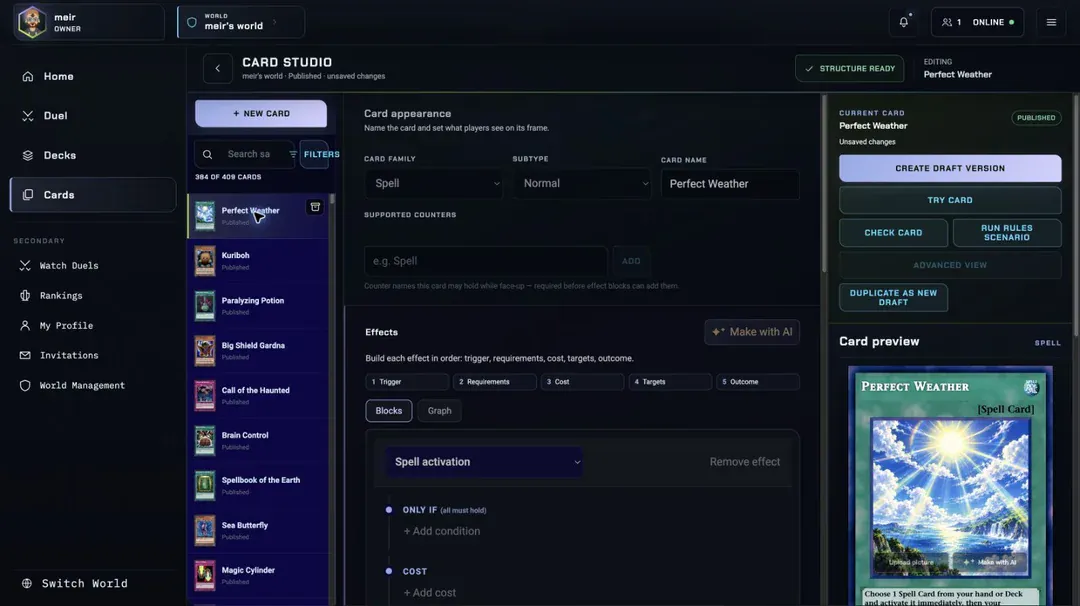Click Add condition link
The image size is (1080, 606).
click(x=442, y=531)
